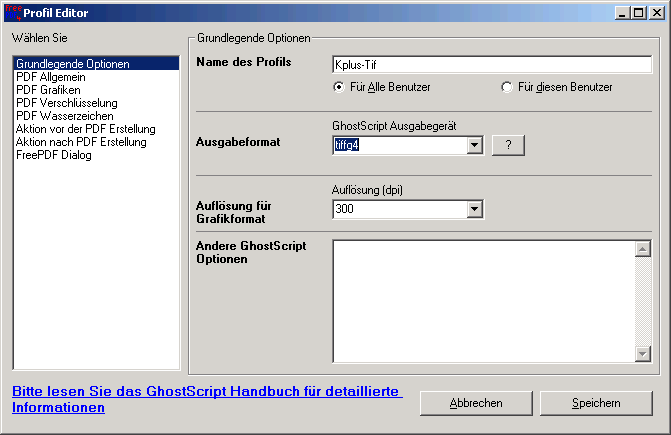This screenshot has width=671, height=435.
Task: Expand the Auflösung (dpi) dropdown
Action: click(x=475, y=209)
